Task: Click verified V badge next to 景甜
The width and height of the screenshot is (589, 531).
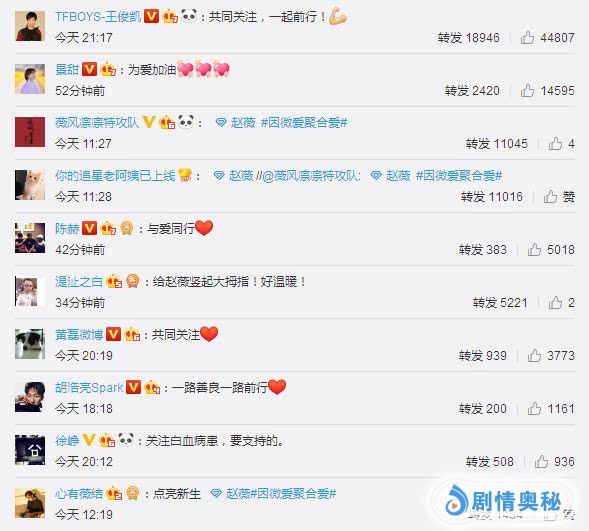Action: (89, 69)
